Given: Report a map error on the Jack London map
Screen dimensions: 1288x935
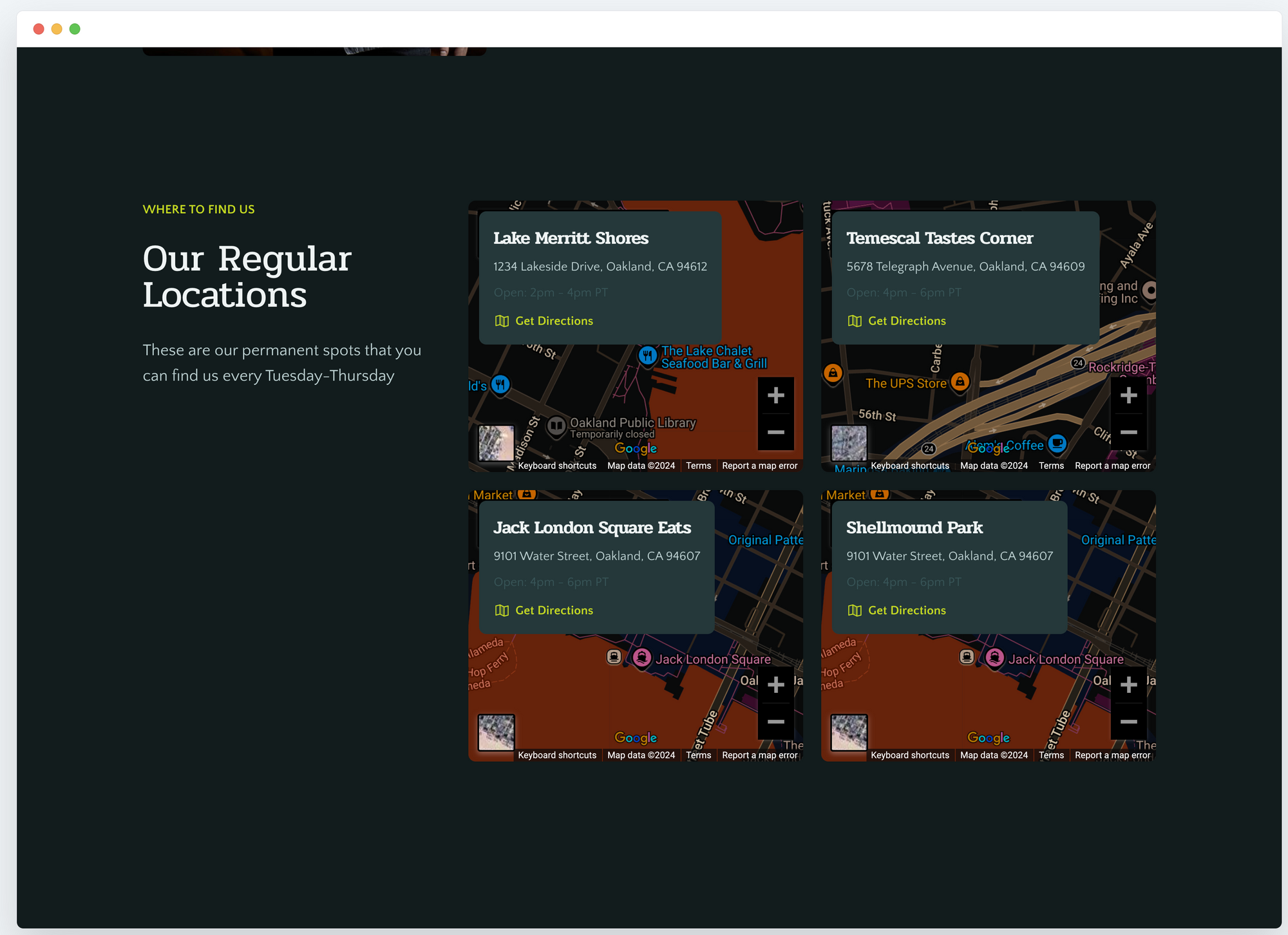Looking at the screenshot, I should (x=760, y=755).
